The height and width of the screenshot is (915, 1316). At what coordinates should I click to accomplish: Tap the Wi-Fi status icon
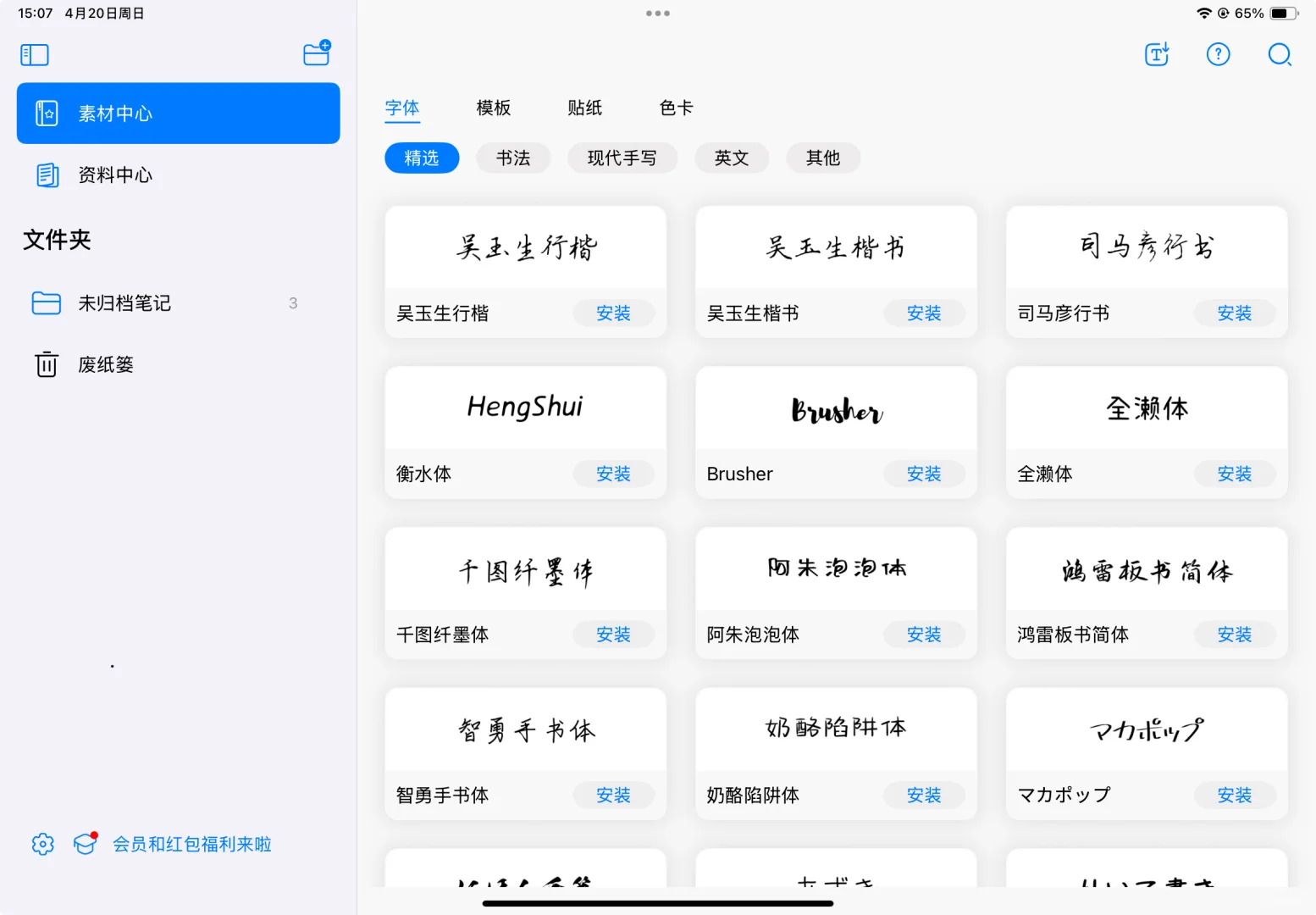(1203, 14)
